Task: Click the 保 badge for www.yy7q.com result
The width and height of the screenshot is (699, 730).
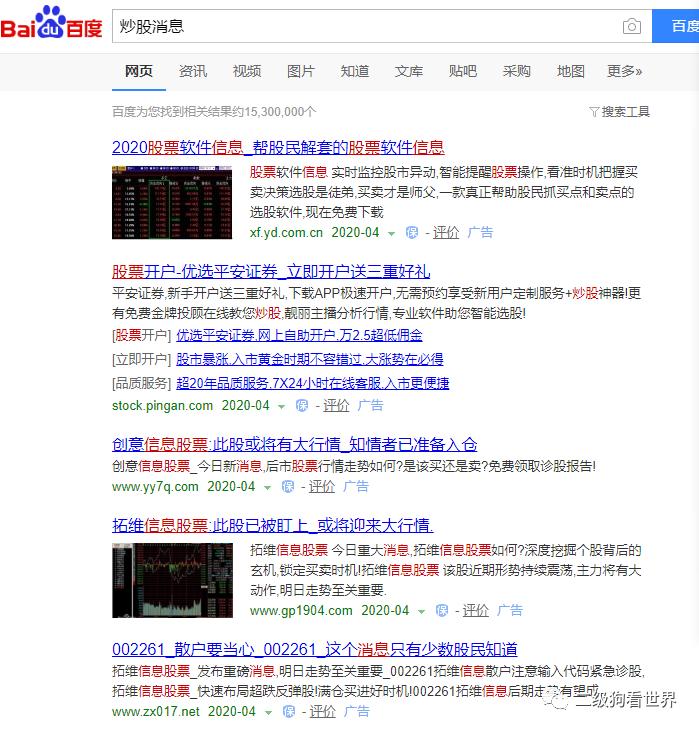Action: [x=288, y=487]
